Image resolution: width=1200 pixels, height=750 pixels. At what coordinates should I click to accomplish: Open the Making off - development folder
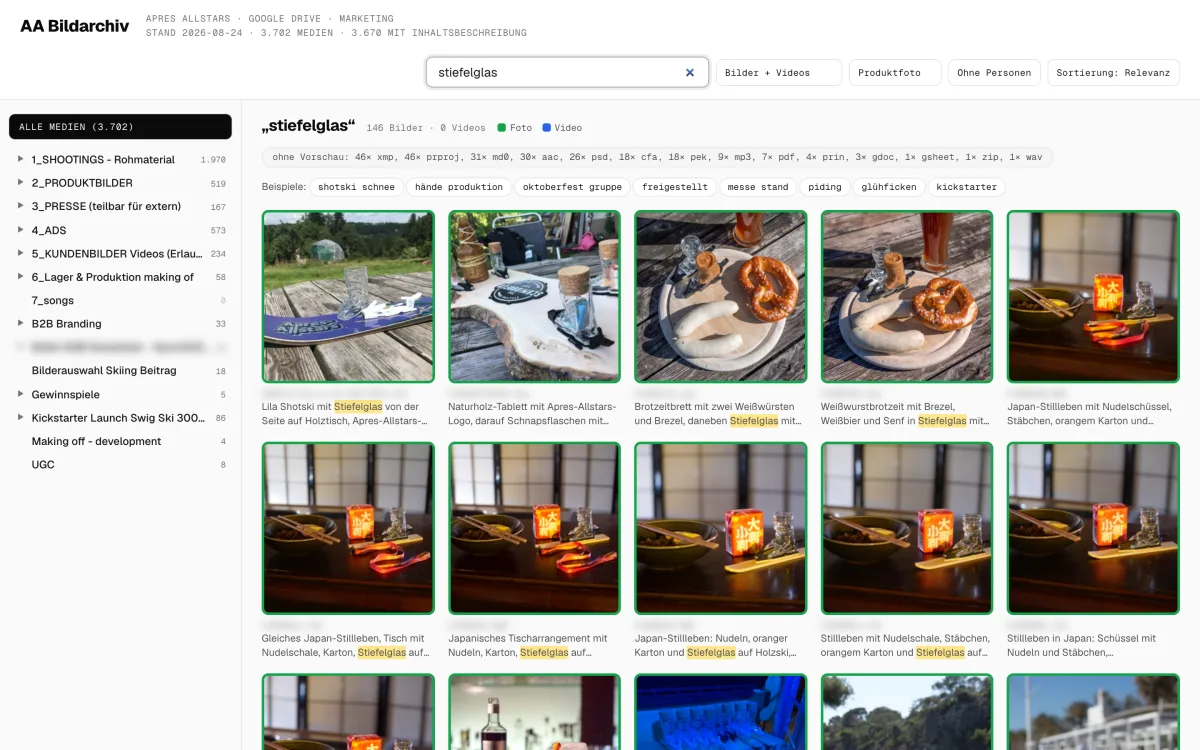(x=96, y=441)
